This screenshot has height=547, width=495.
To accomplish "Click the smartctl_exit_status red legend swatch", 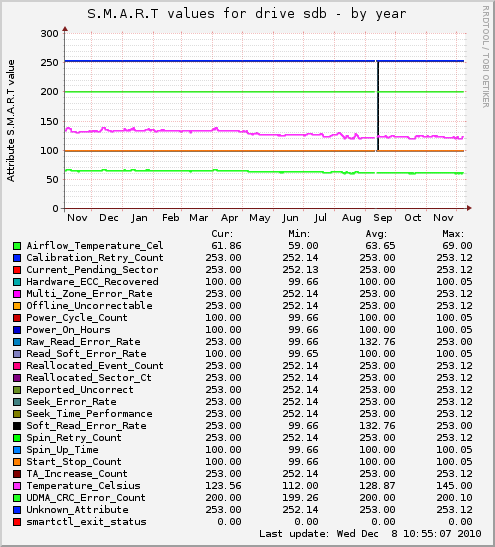I will [17, 522].
